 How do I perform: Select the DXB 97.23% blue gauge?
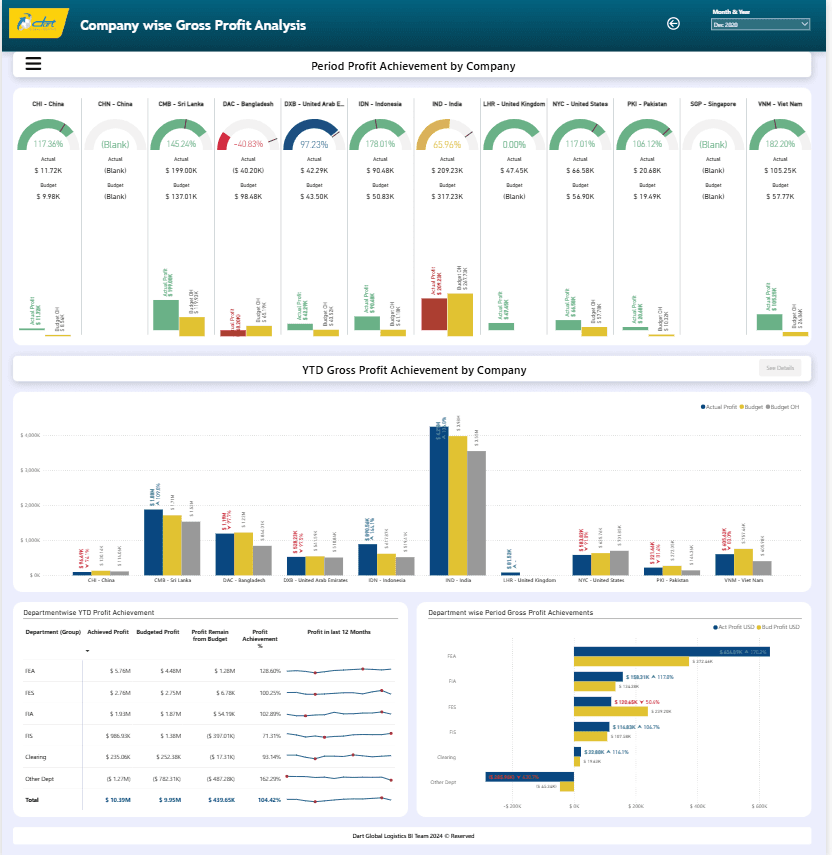pyautogui.click(x=314, y=135)
